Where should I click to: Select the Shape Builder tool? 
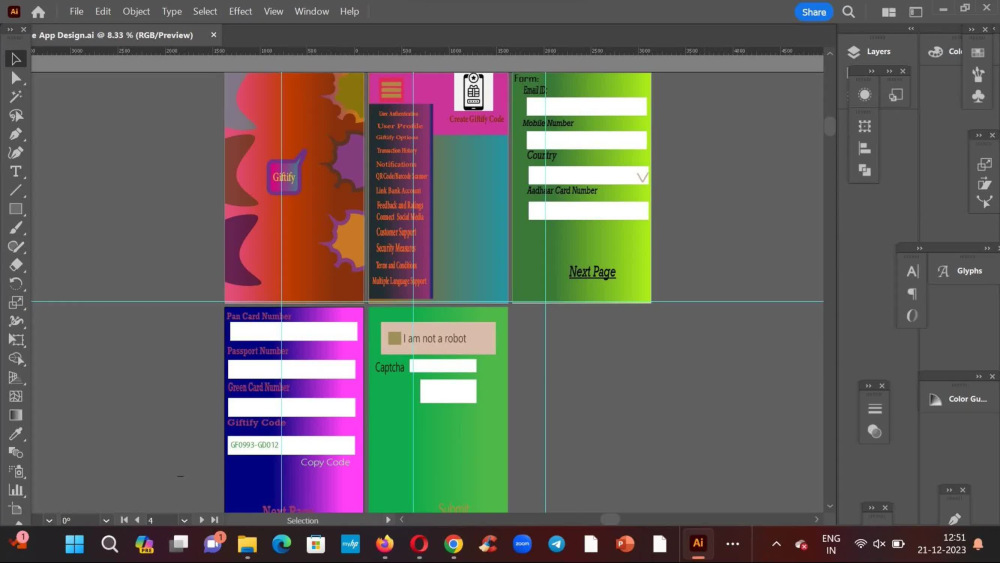(x=16, y=359)
